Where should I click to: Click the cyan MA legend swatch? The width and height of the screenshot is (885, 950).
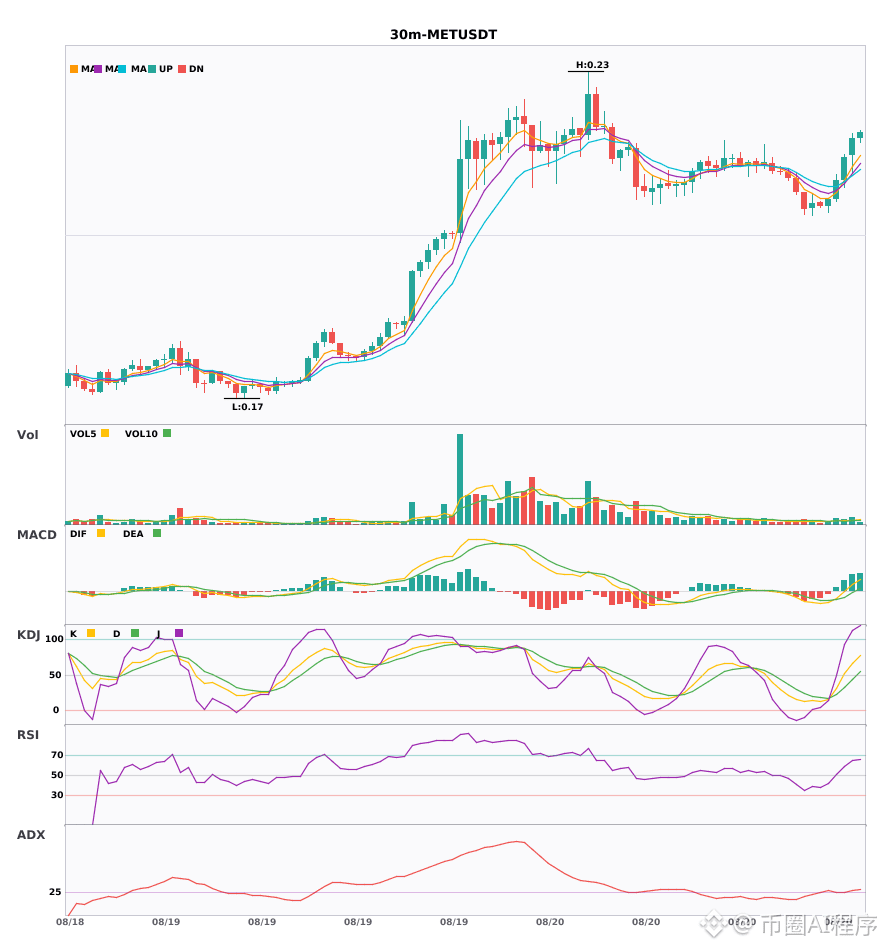click(122, 69)
